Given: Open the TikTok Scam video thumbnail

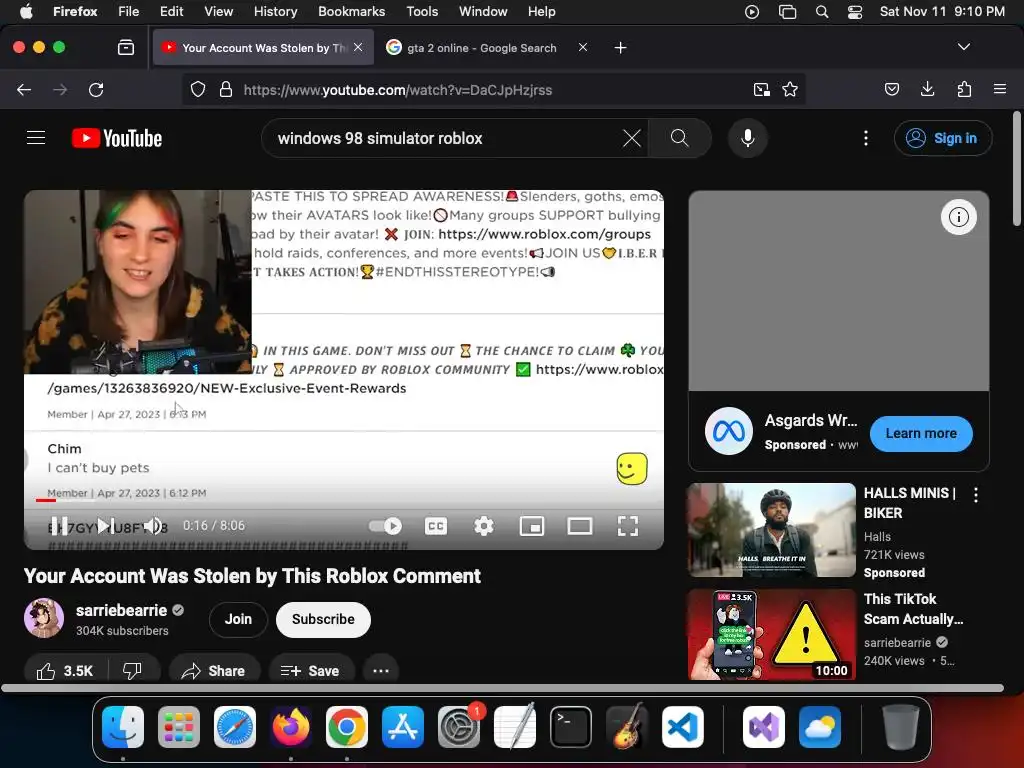Looking at the screenshot, I should click(x=771, y=635).
